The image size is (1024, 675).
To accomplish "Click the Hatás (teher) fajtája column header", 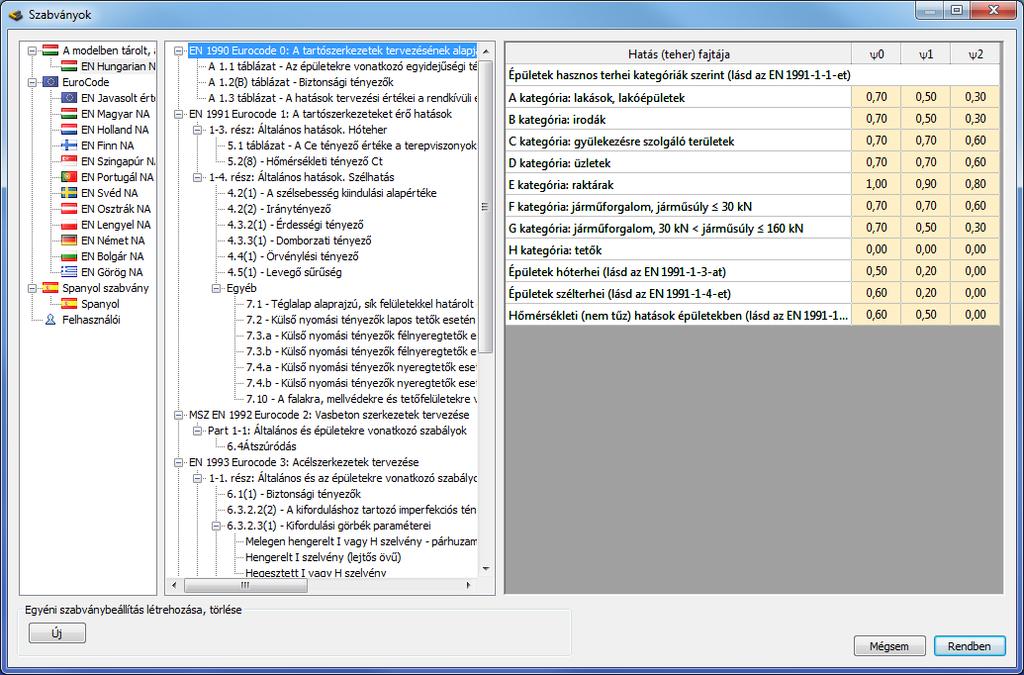I will click(679, 54).
